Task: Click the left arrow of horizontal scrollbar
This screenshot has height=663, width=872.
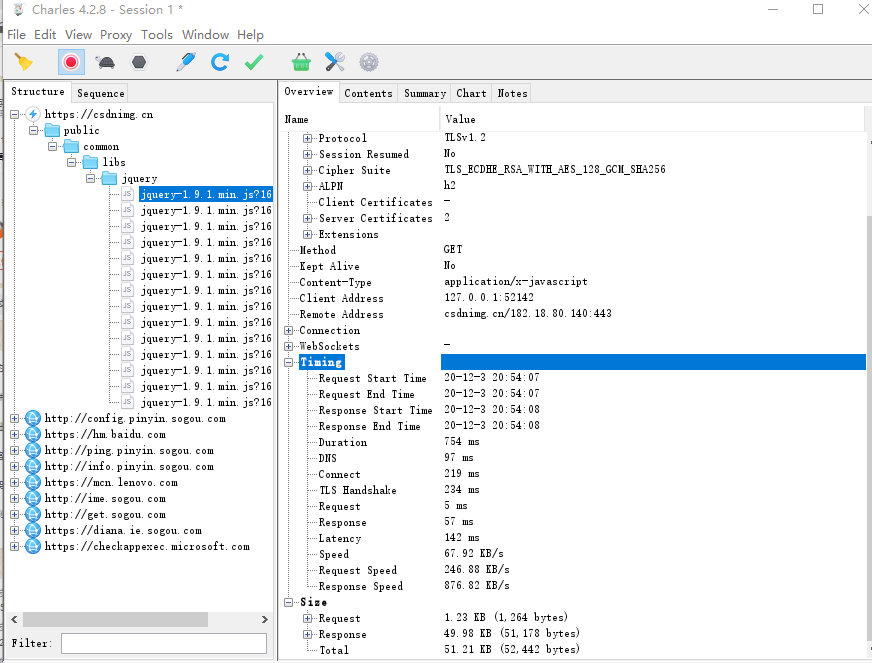Action: (14, 619)
